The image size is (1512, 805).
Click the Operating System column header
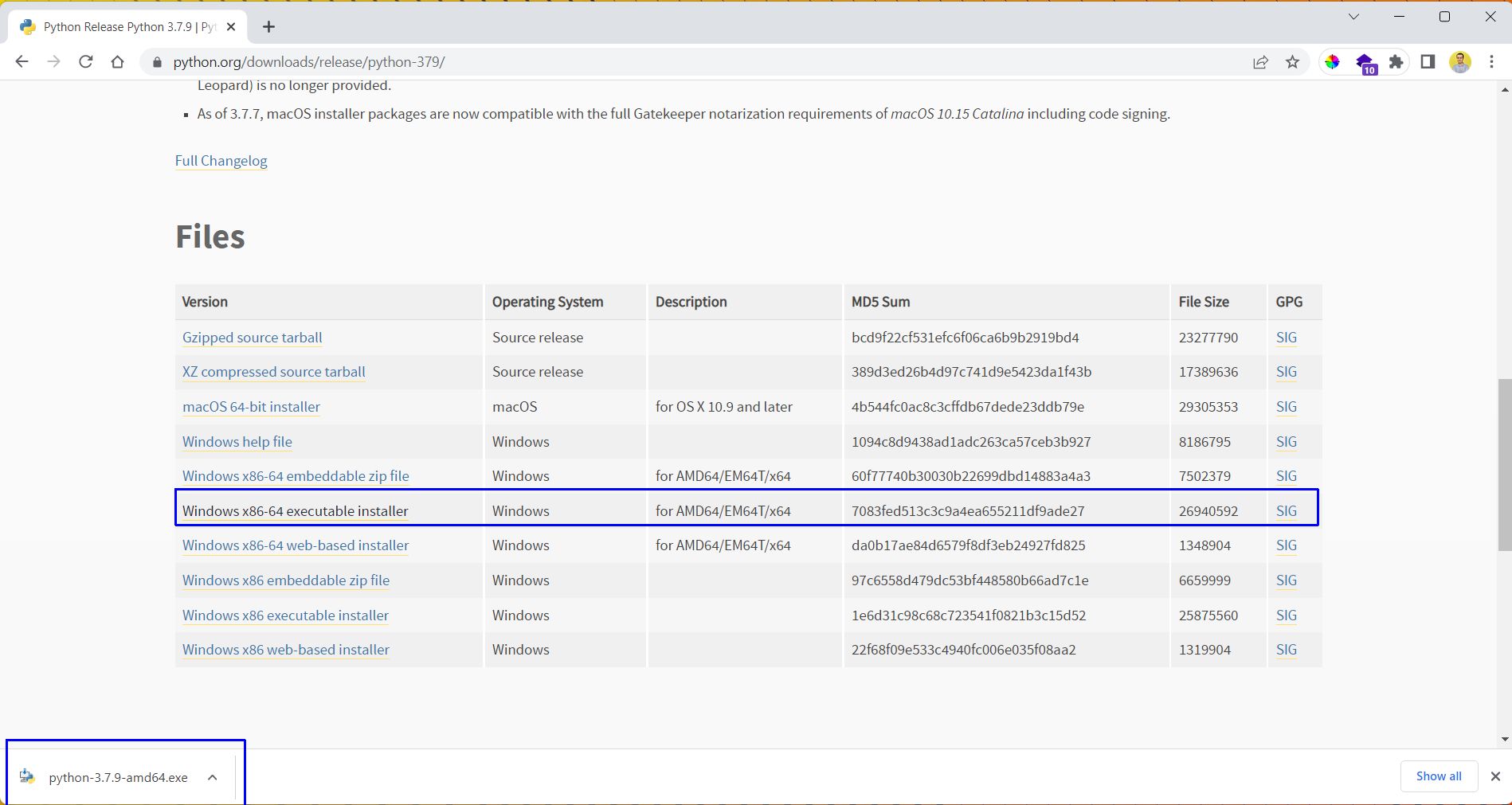click(547, 302)
